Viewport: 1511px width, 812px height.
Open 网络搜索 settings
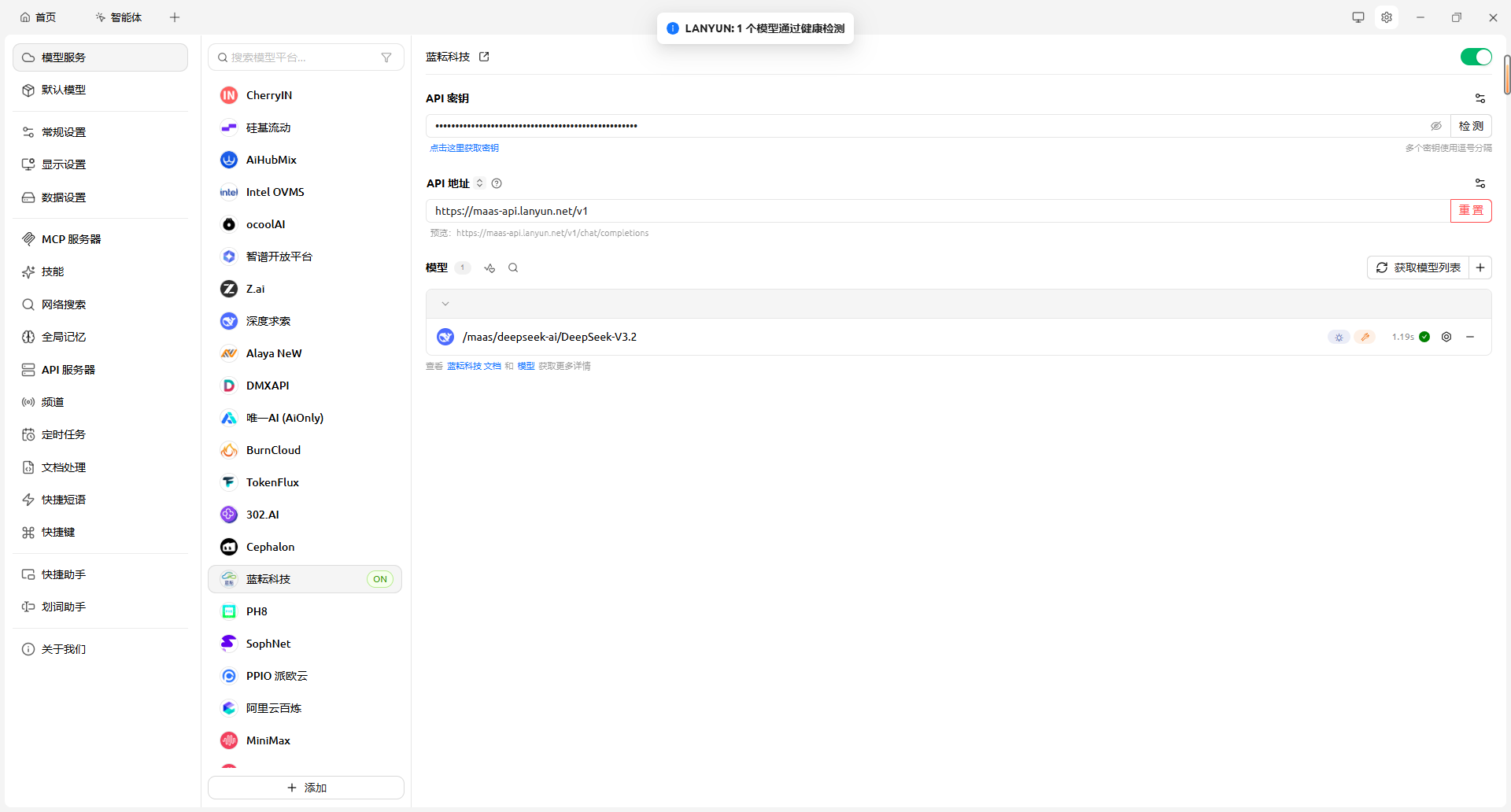click(x=100, y=304)
